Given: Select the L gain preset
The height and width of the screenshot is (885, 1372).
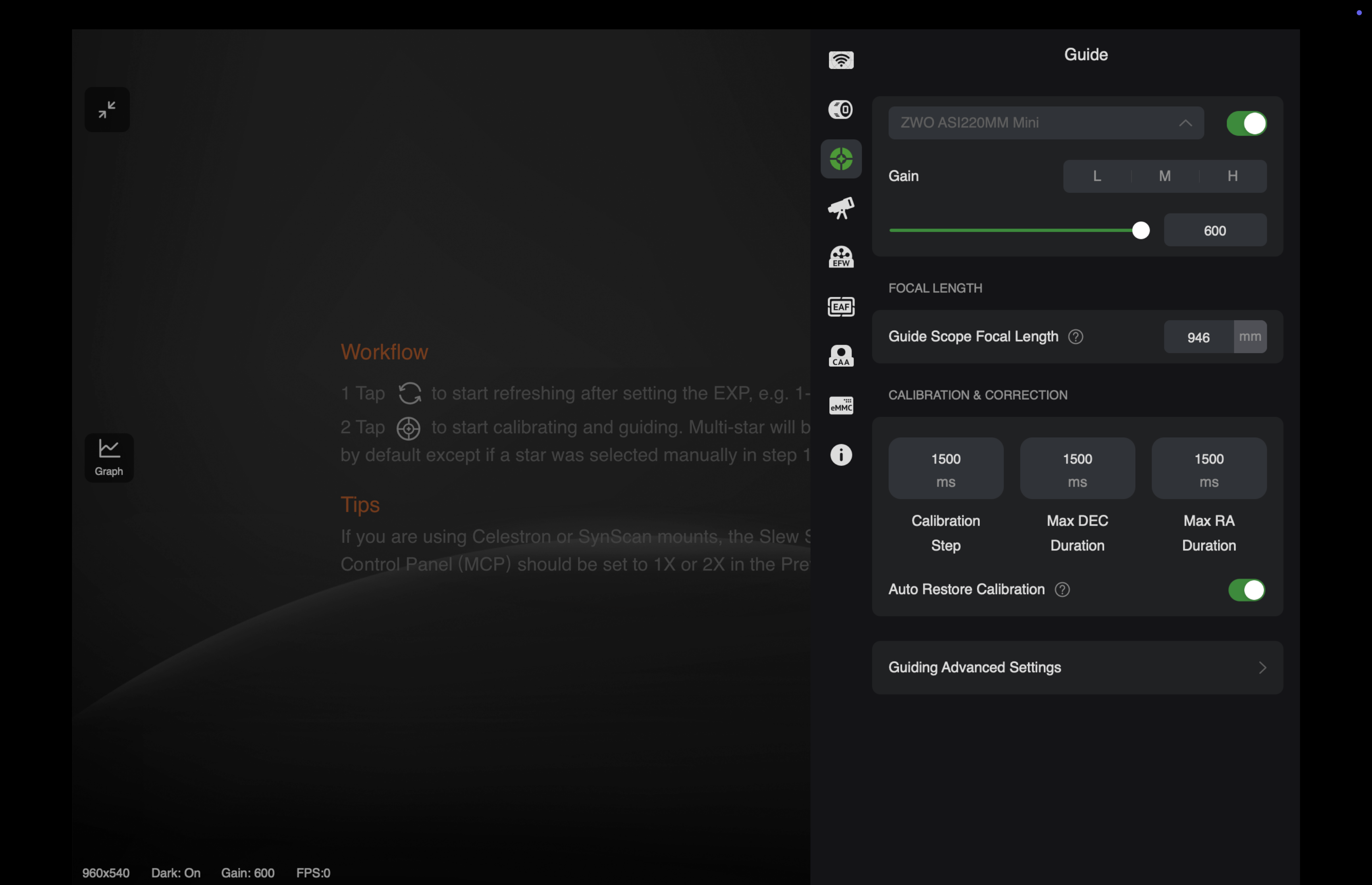Looking at the screenshot, I should (x=1096, y=176).
